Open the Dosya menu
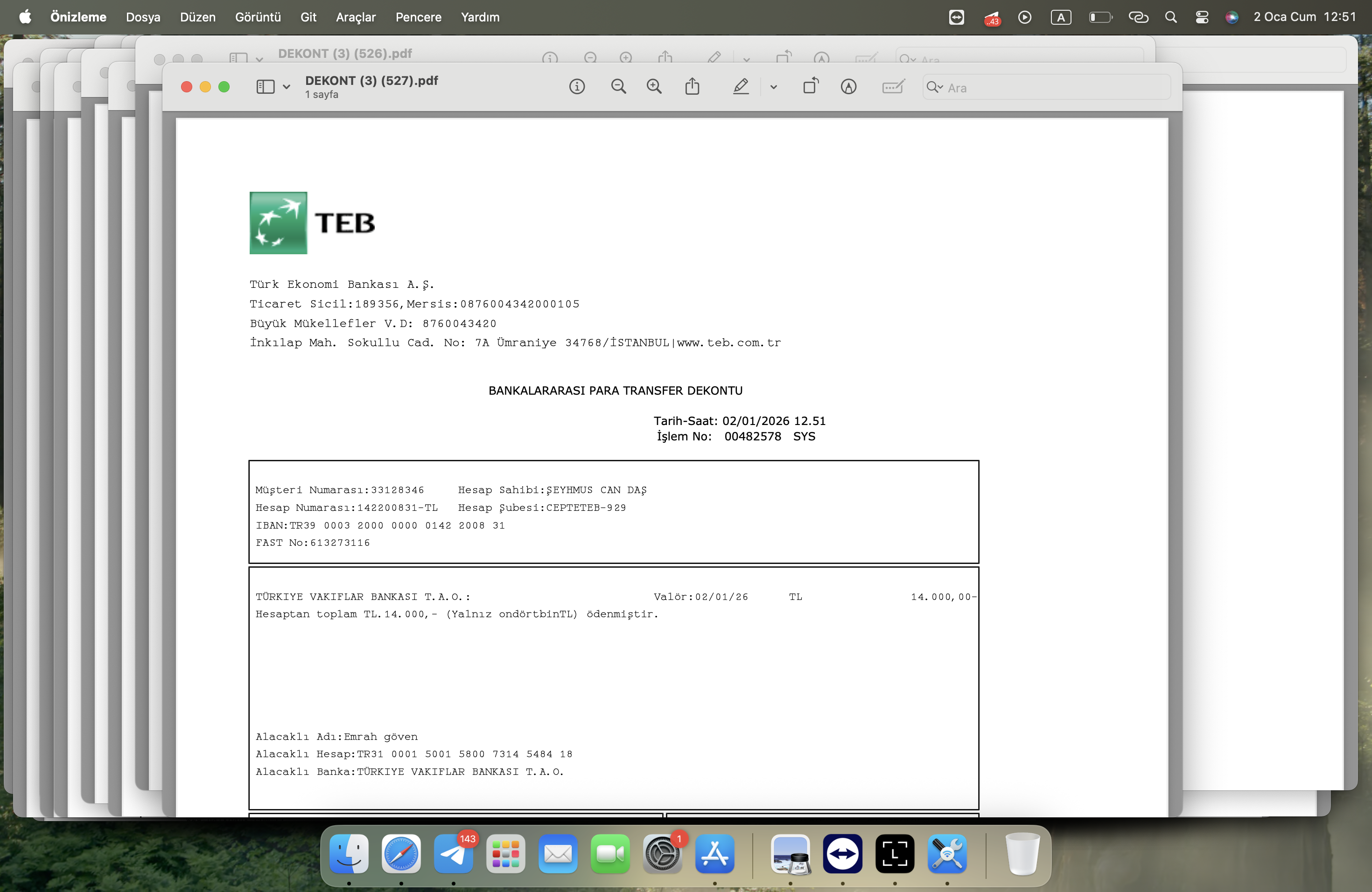The height and width of the screenshot is (892, 1372). pos(143,17)
